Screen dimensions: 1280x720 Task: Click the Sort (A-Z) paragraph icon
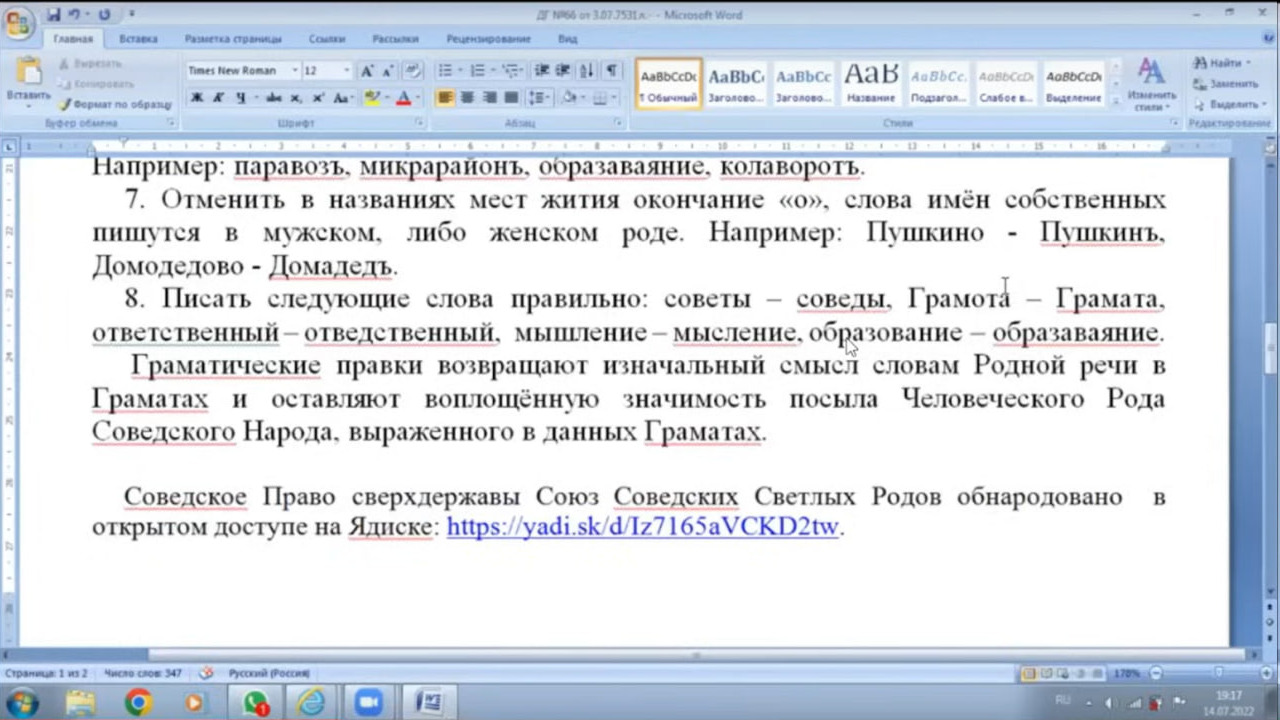tap(587, 71)
